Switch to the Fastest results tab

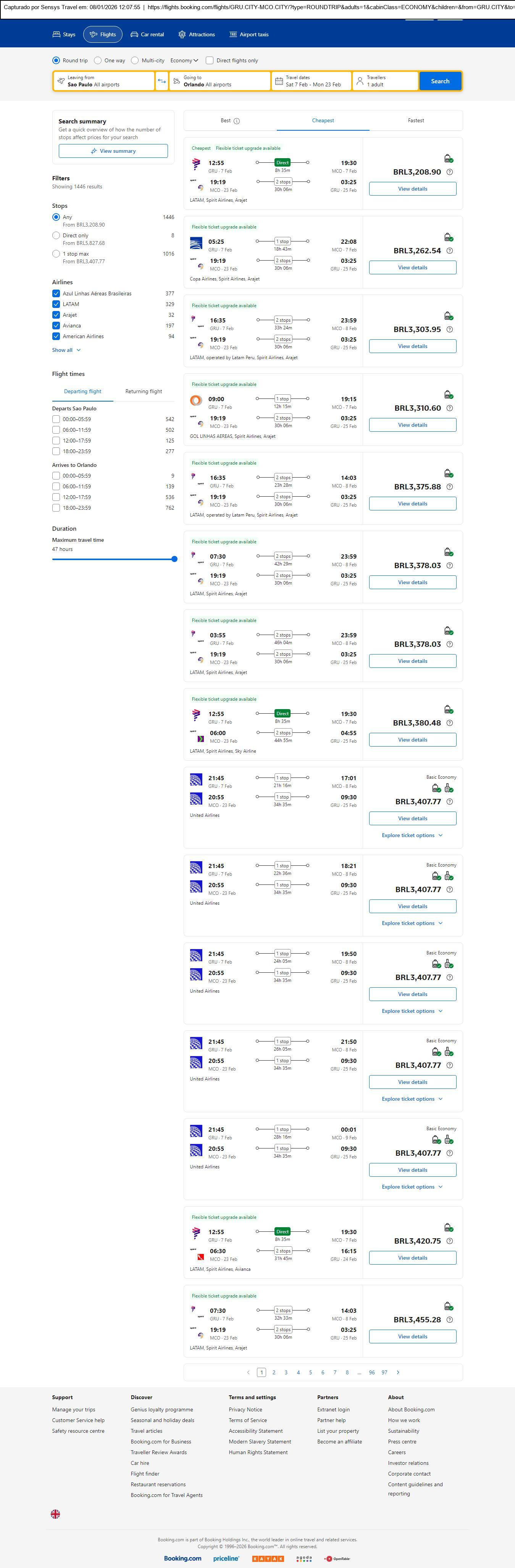tap(416, 120)
